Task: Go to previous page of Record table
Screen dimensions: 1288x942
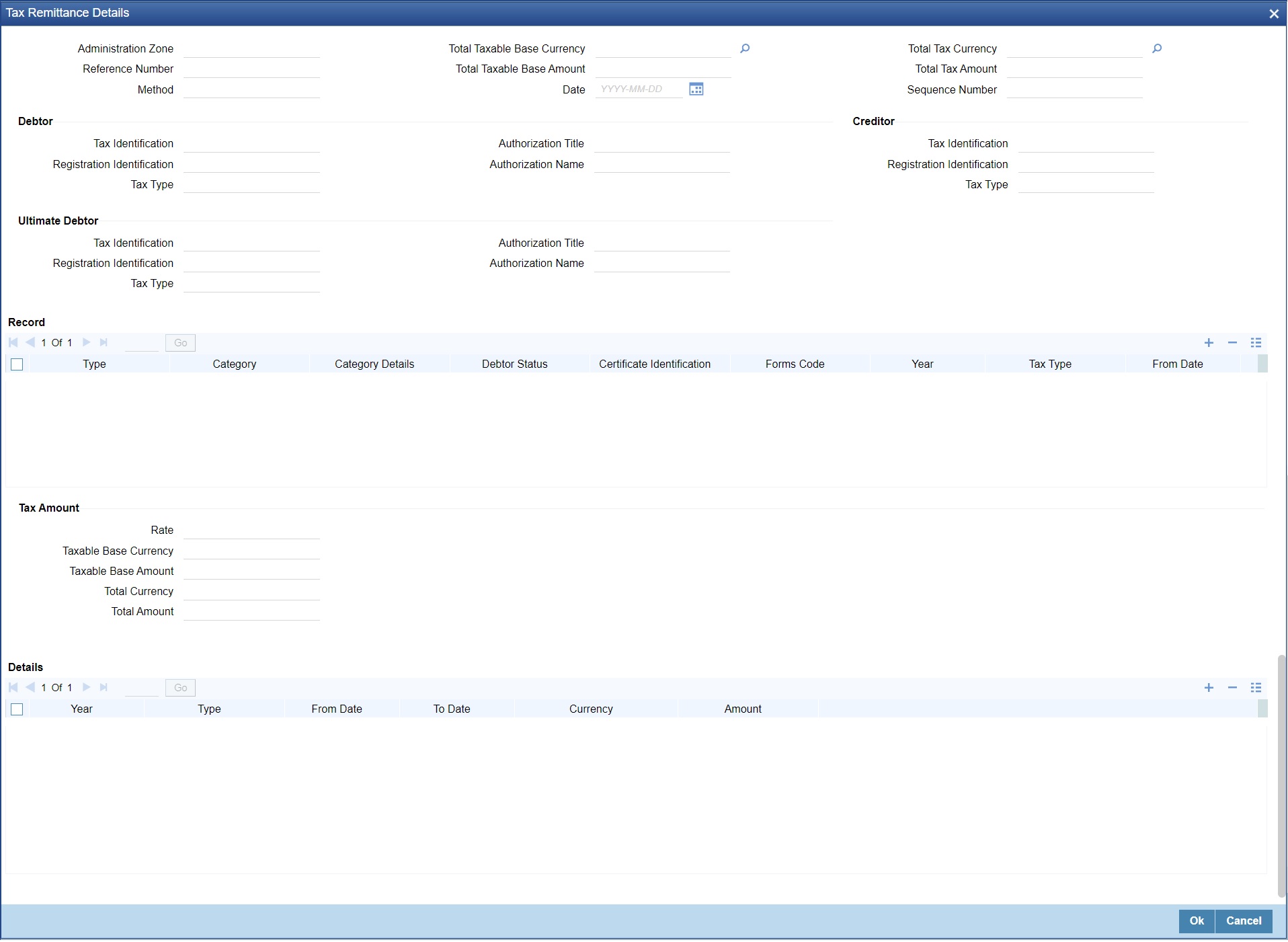Action: 30,342
